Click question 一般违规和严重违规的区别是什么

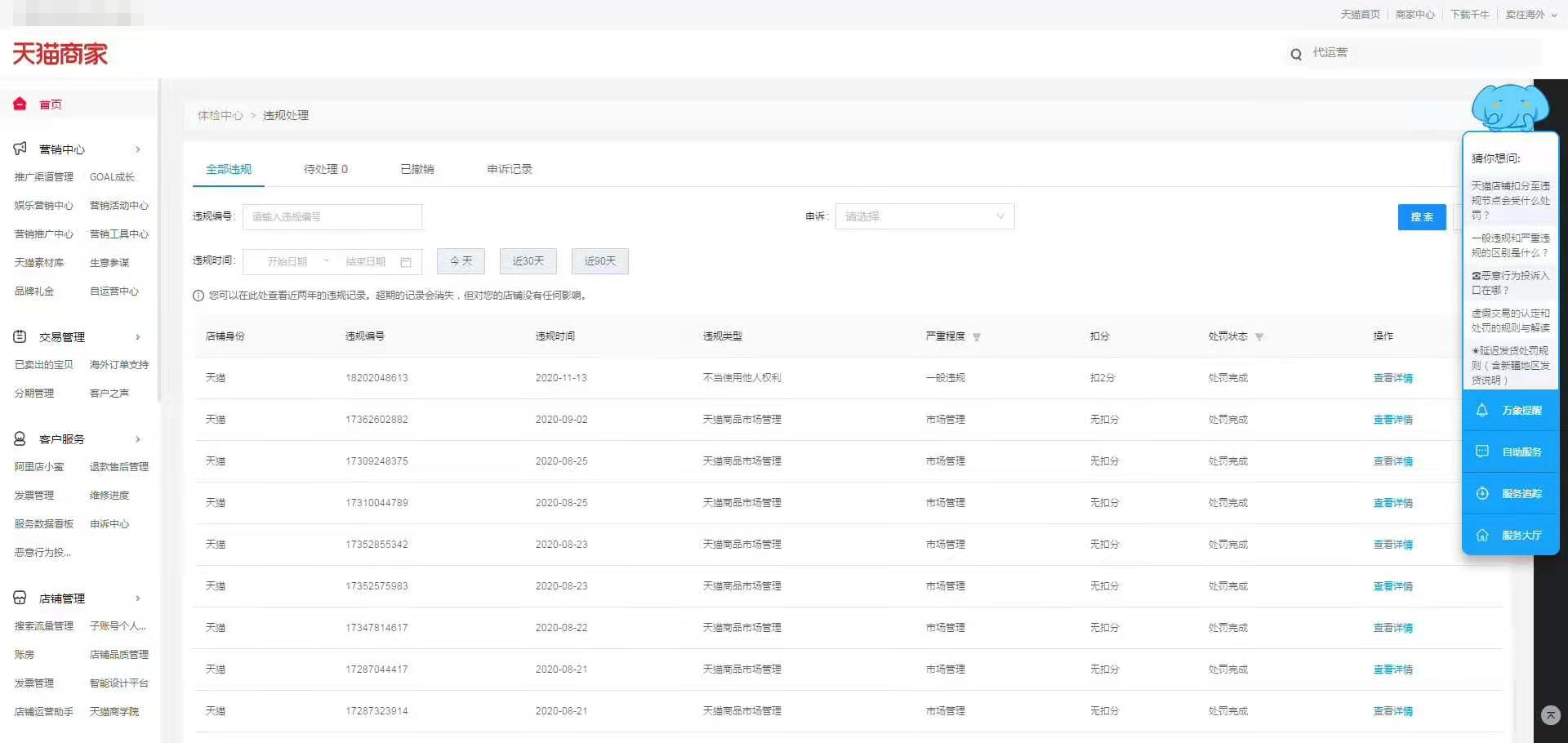pyautogui.click(x=1511, y=246)
